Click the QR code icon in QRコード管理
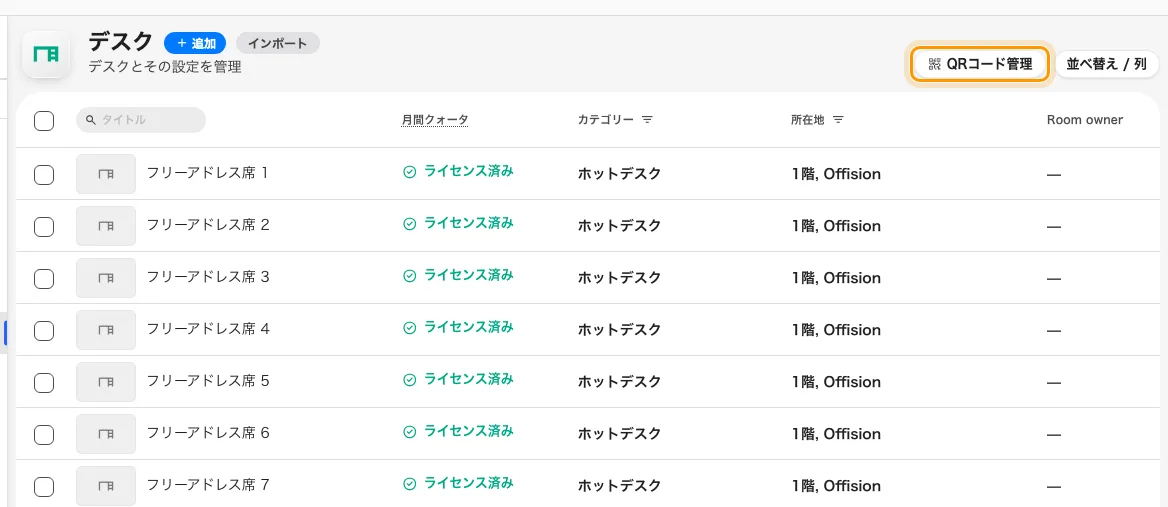The height and width of the screenshot is (507, 1168). click(935, 64)
